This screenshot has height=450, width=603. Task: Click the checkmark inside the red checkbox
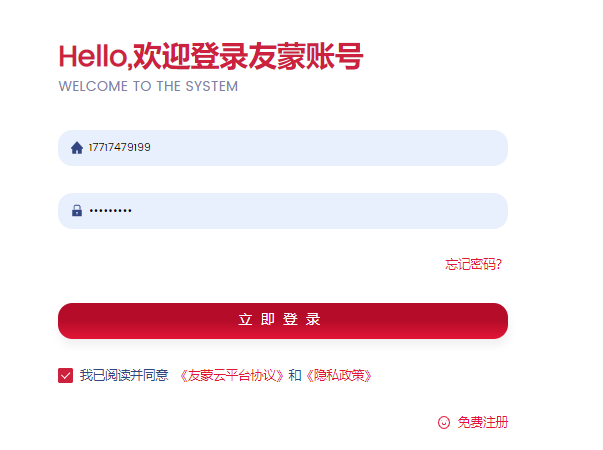(65, 376)
